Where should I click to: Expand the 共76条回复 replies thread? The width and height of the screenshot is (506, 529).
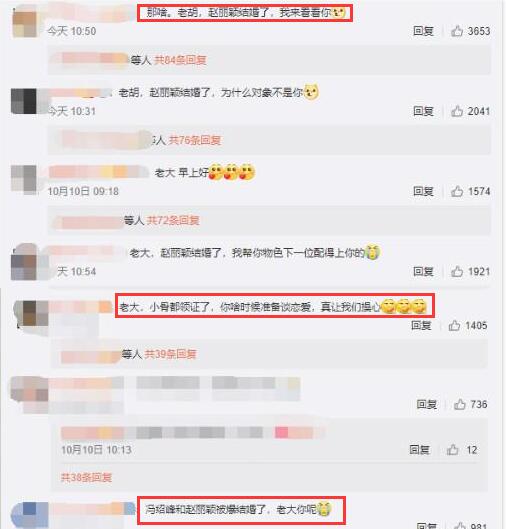[x=195, y=140]
